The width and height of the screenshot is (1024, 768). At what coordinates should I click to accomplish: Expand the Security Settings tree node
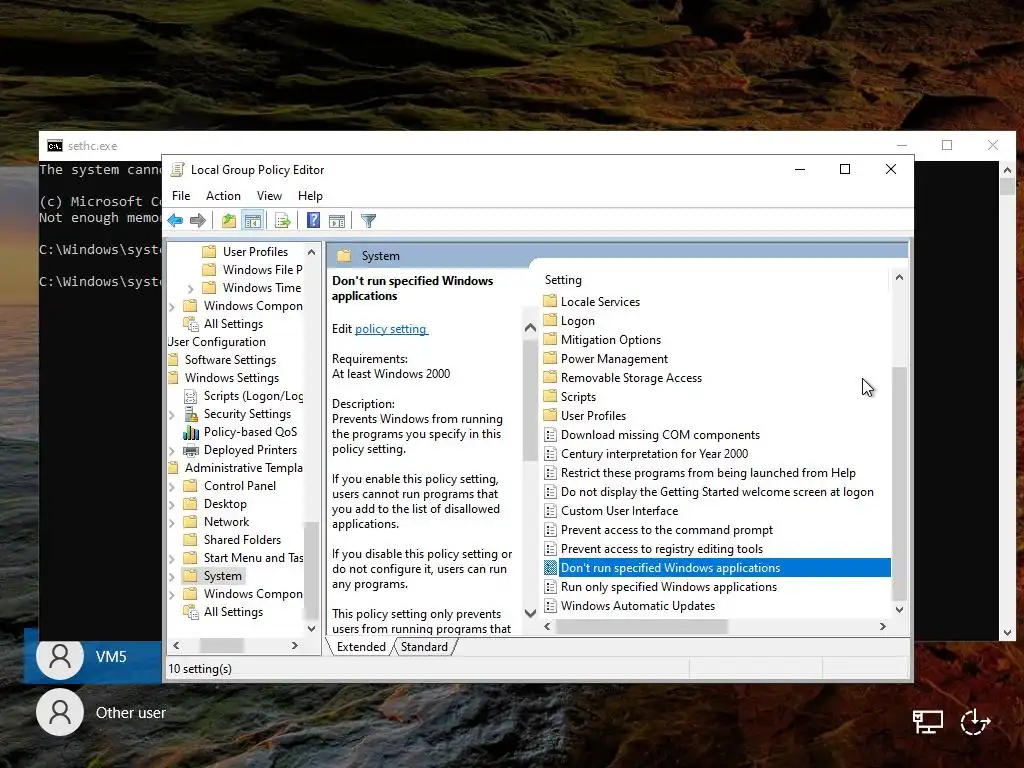pos(172,415)
